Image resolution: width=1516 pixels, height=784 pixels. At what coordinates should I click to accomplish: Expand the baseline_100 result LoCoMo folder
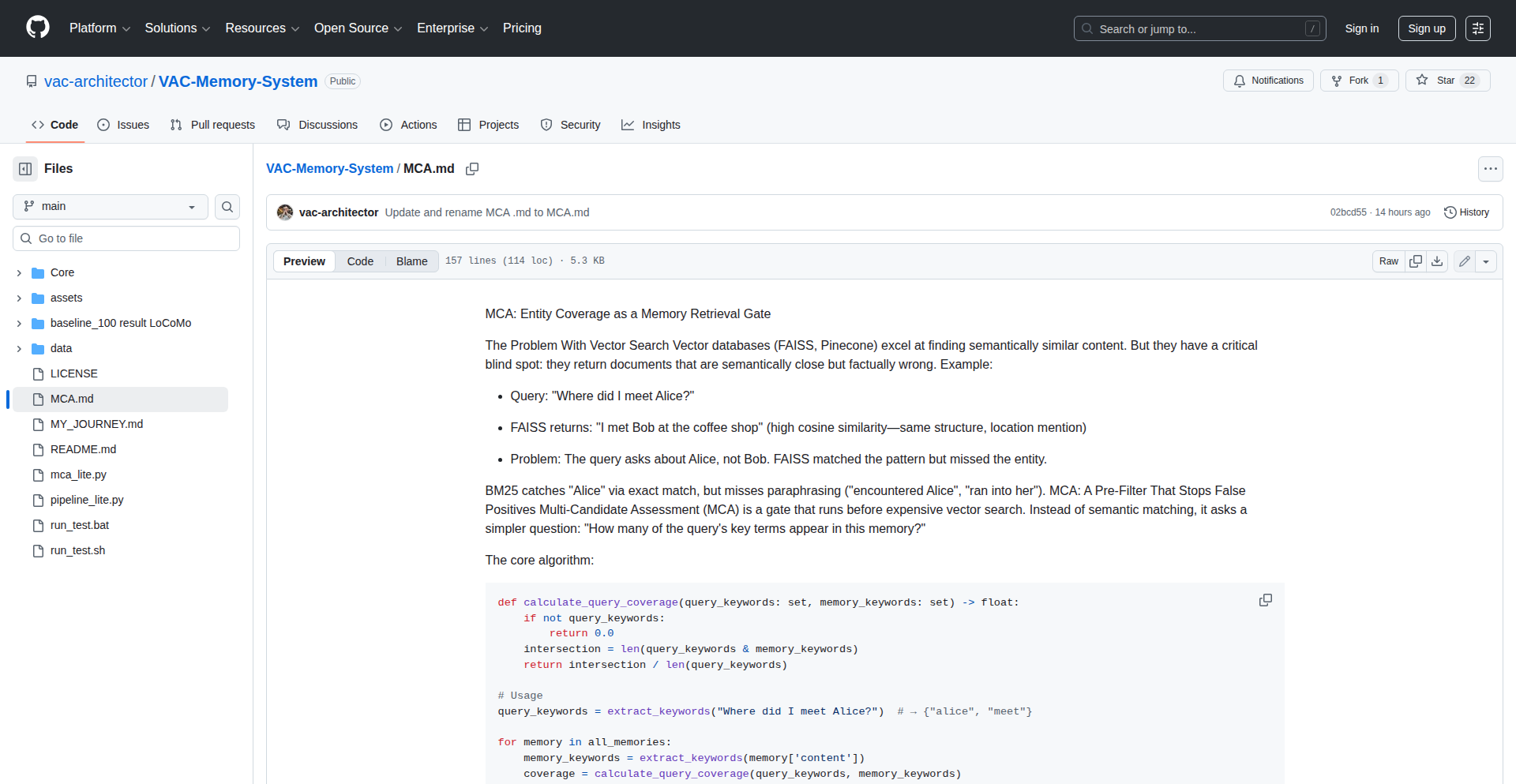tap(19, 324)
